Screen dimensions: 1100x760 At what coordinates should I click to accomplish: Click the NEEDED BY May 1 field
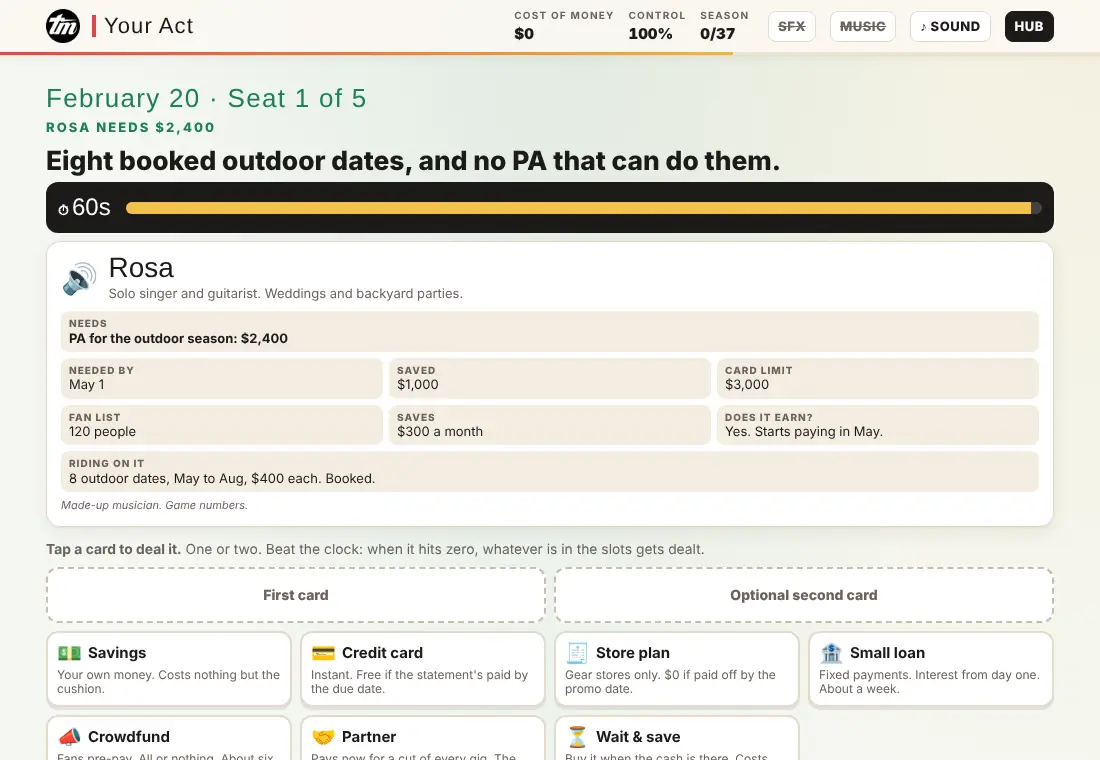[x=222, y=378]
